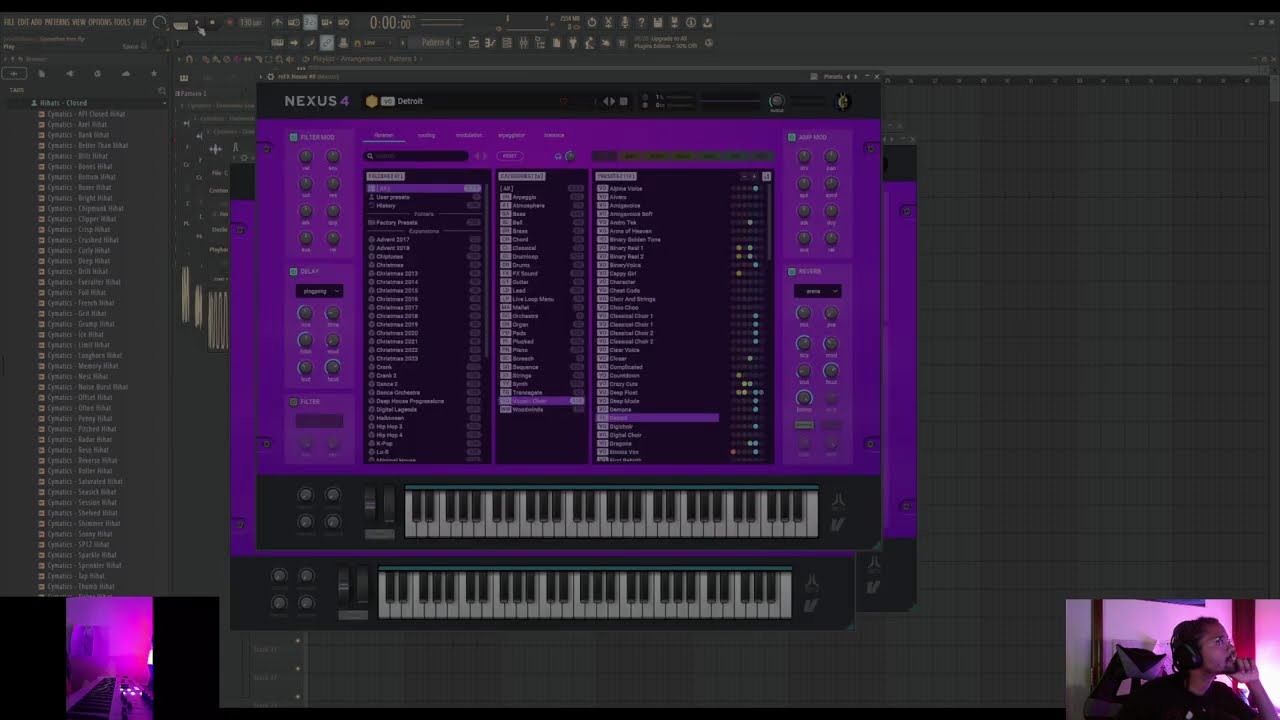Select the browser speaker sounds icon
The image size is (1280, 720).
tap(69, 73)
